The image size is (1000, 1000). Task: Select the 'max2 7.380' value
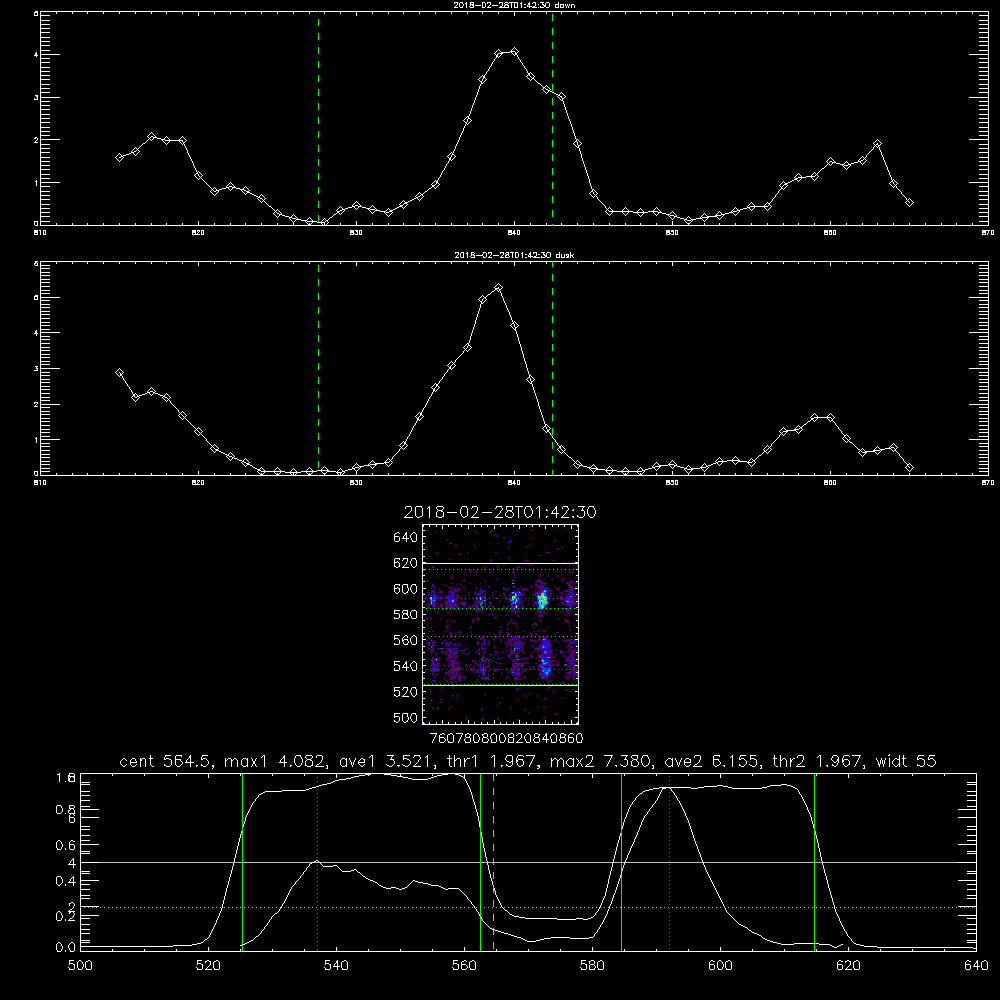[x=600, y=761]
